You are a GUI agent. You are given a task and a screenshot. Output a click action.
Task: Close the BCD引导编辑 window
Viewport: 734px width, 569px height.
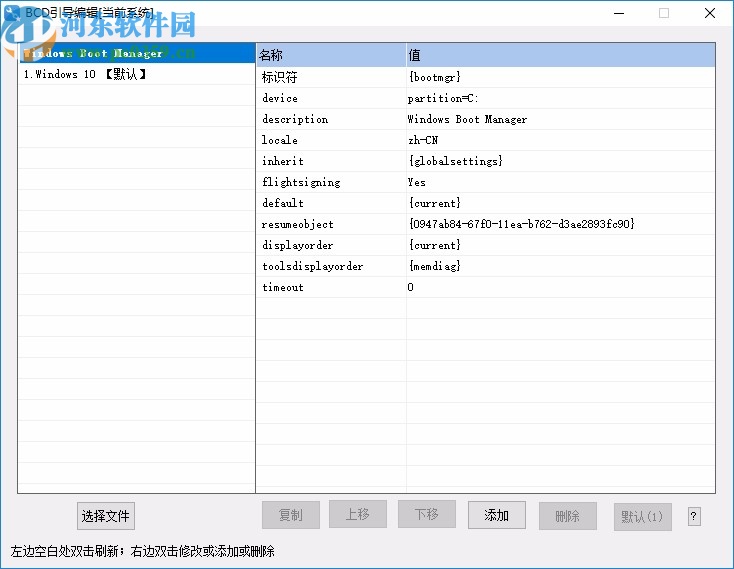(710, 13)
